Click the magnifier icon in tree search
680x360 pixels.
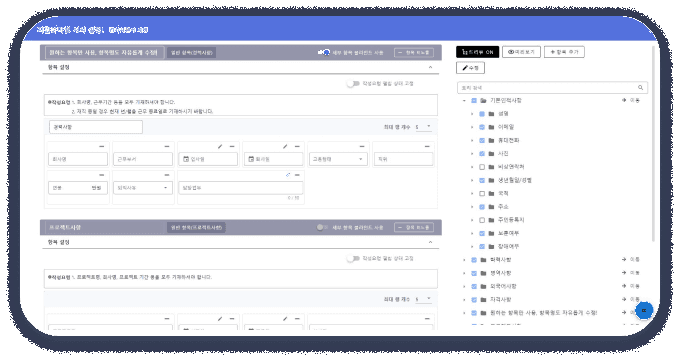(640, 88)
